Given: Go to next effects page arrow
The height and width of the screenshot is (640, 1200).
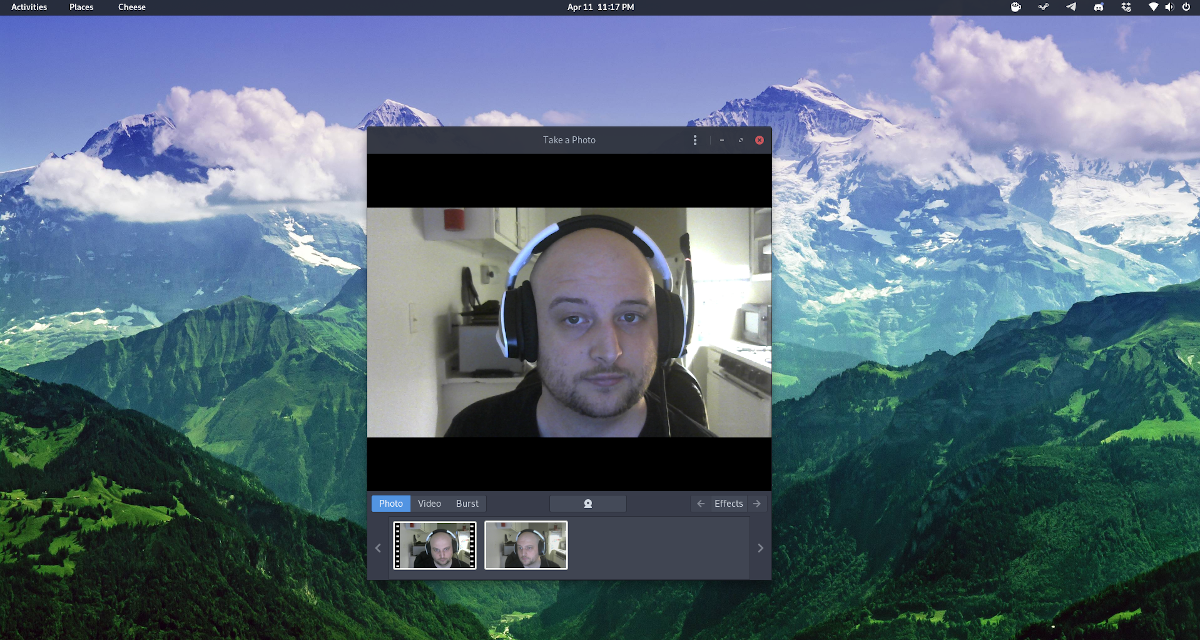Looking at the screenshot, I should pyautogui.click(x=757, y=504).
